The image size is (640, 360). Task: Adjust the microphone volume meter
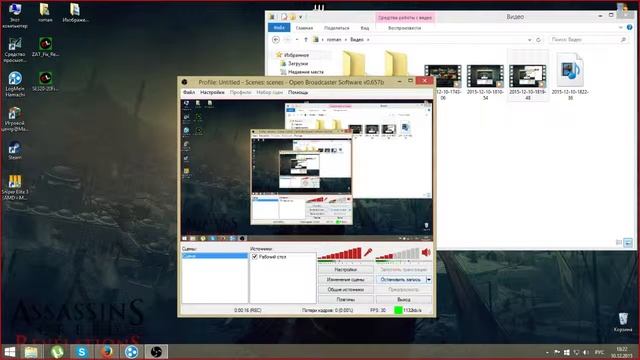[x=340, y=253]
